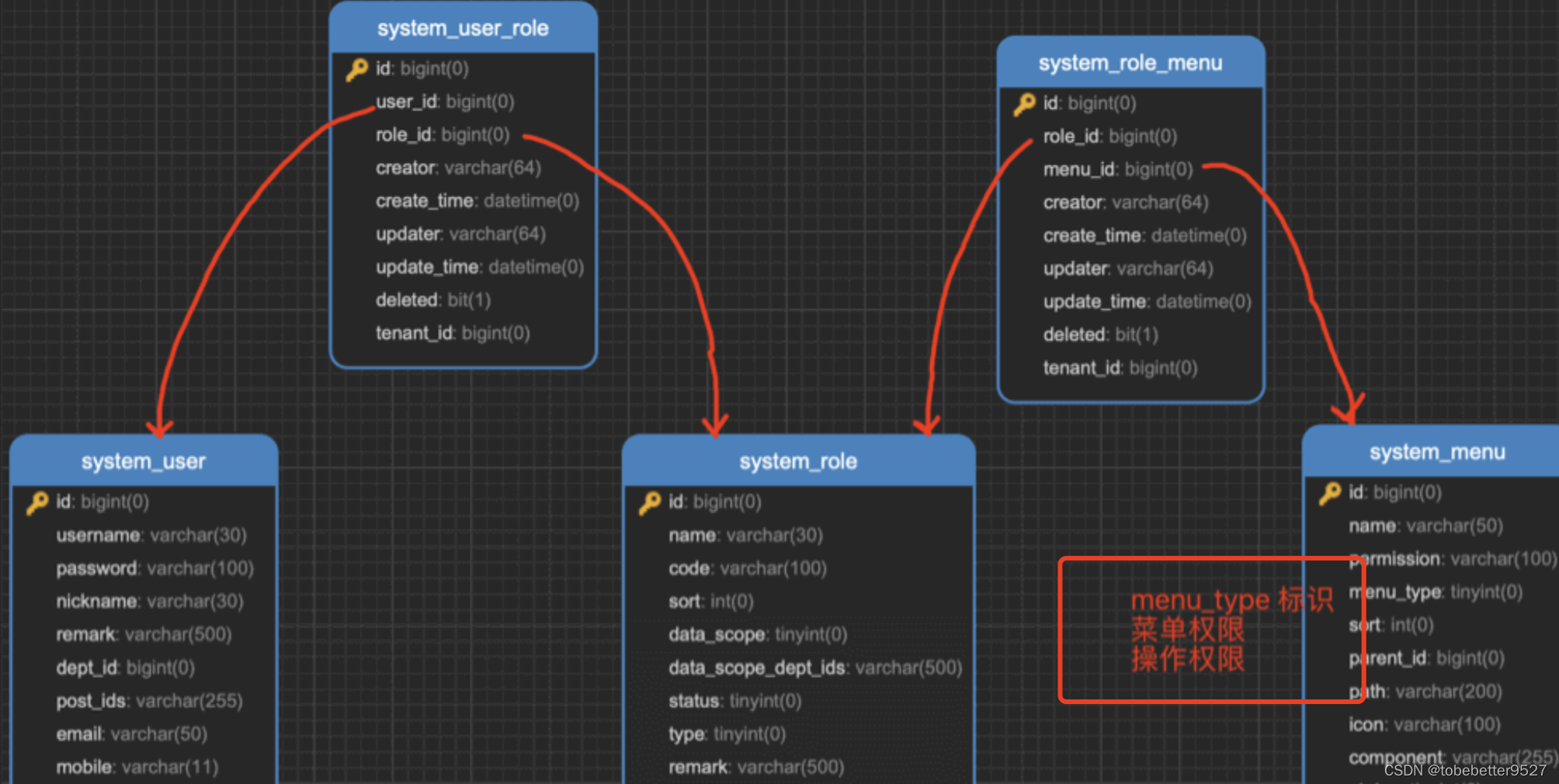Select update_time column in system_role_menu
The height and width of the screenshot is (784, 1559).
1148,302
